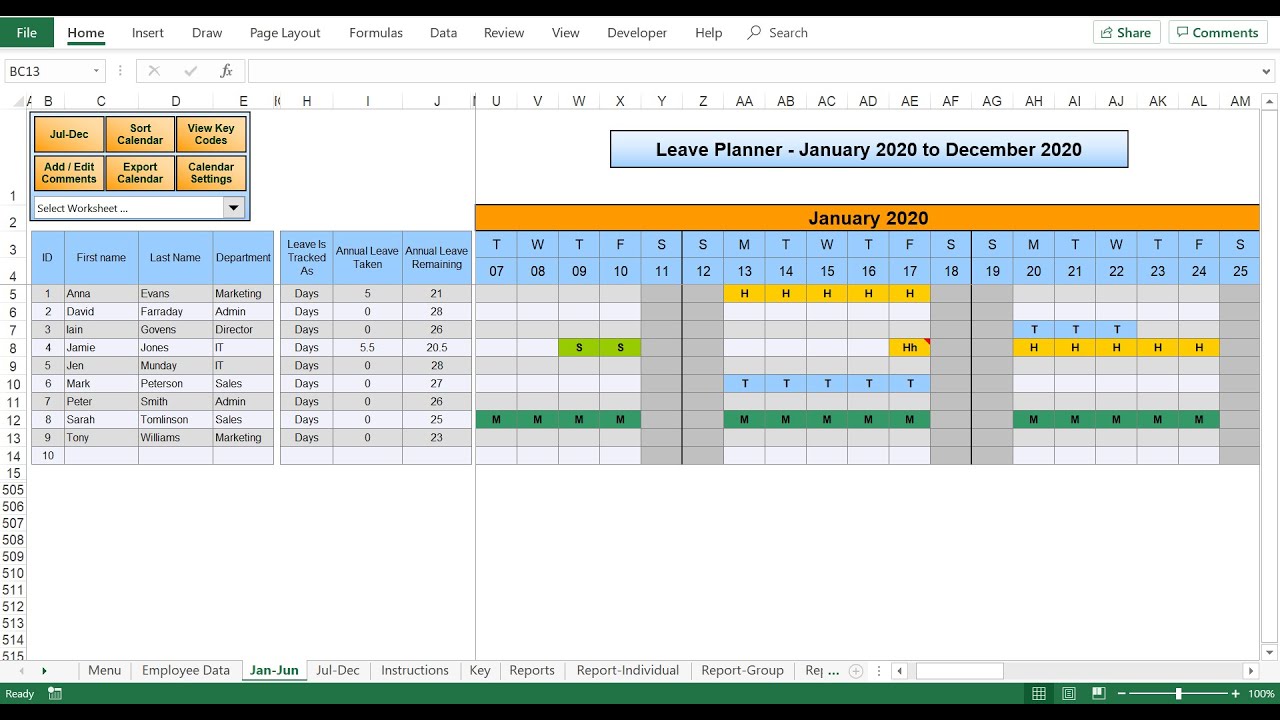
Task: Open the Comments button
Action: click(1218, 33)
